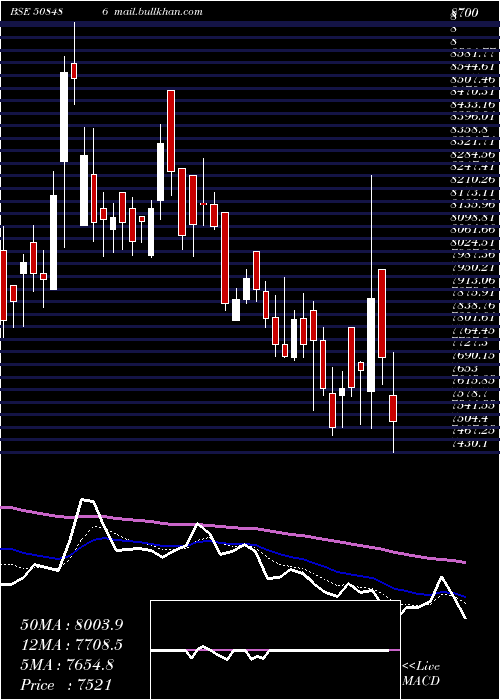Screen dimensions: 500x700
Task: Click the 7690.15 price axis label
Action: tap(472, 355)
